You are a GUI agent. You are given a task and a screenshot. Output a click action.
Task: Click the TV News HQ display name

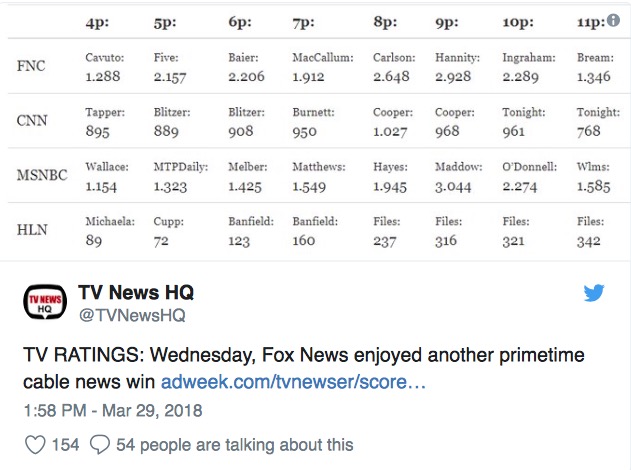click(136, 293)
